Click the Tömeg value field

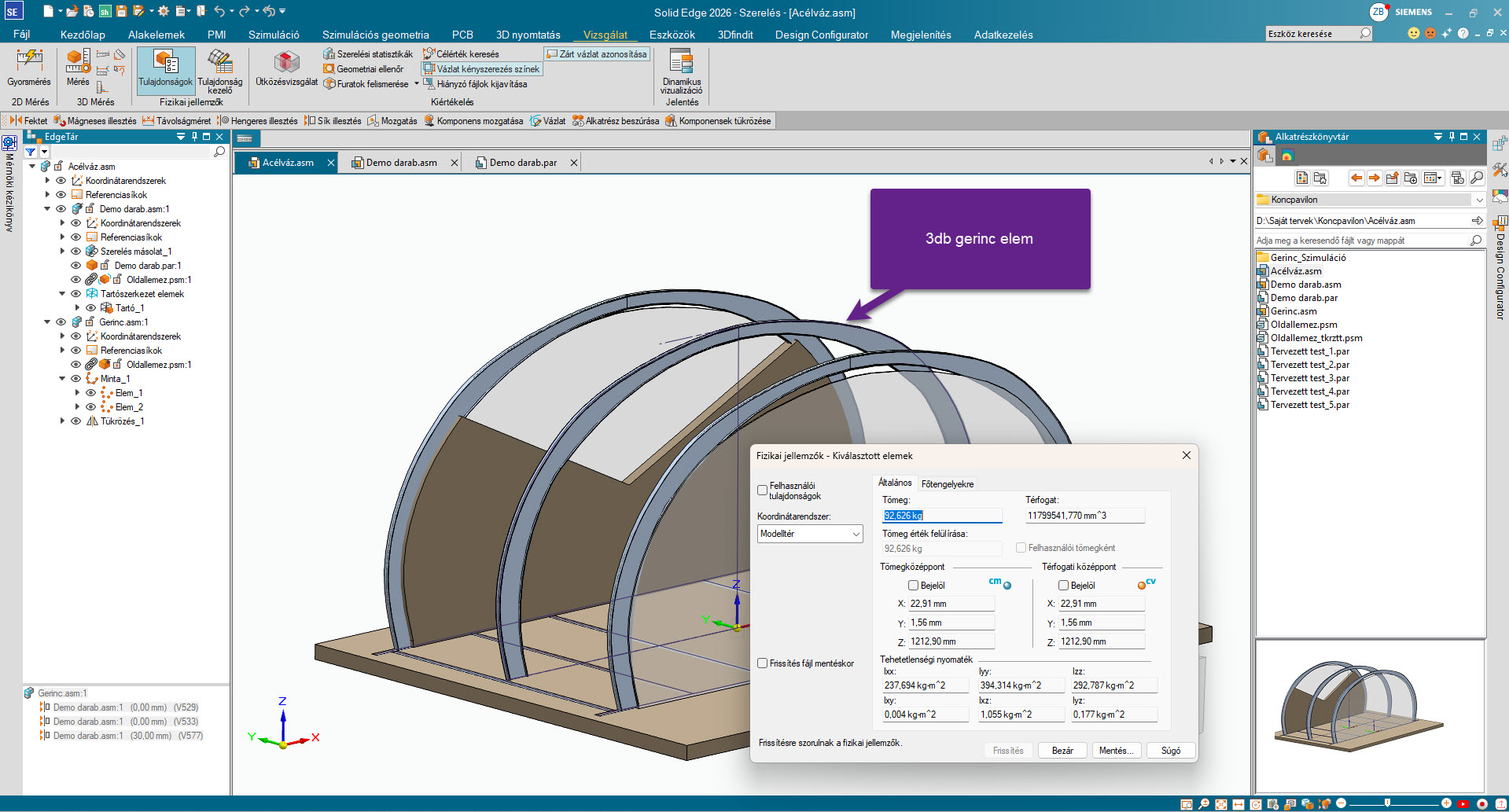(x=942, y=516)
